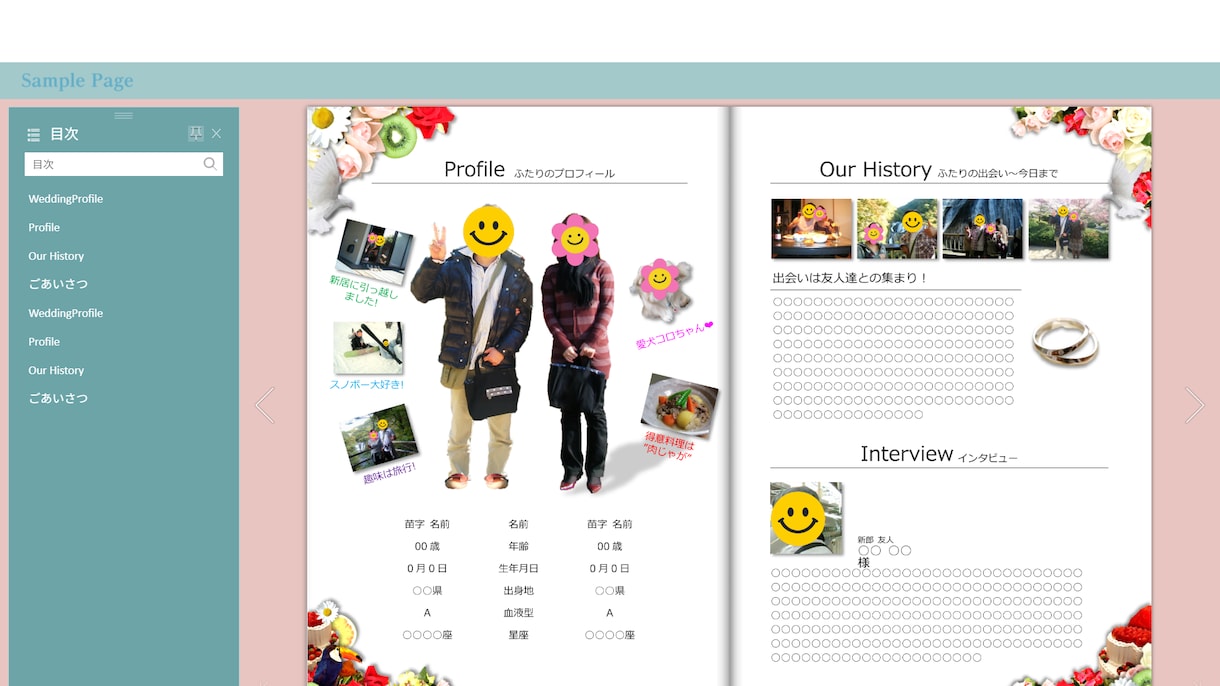Click the Sample Page title
This screenshot has width=1220, height=686.
(77, 81)
